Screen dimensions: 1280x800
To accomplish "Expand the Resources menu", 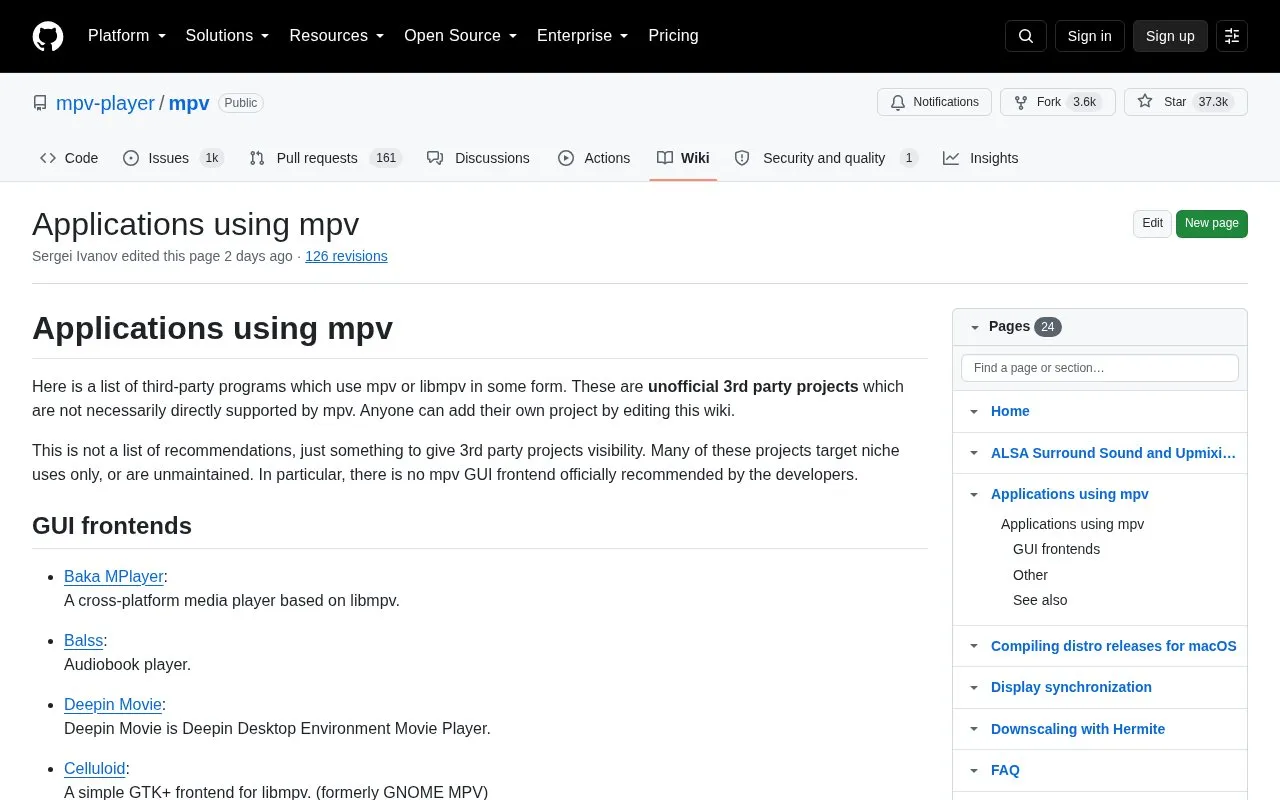I will point(337,36).
